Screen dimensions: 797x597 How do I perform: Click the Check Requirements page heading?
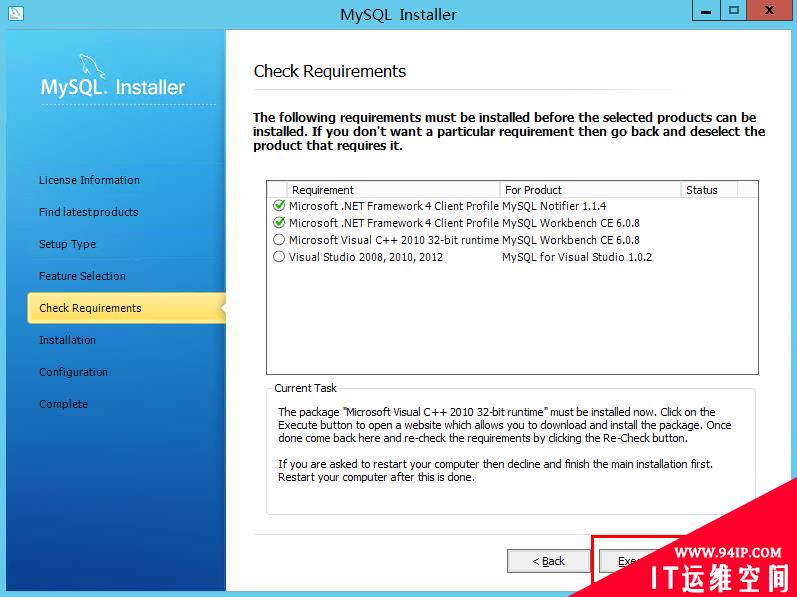330,71
